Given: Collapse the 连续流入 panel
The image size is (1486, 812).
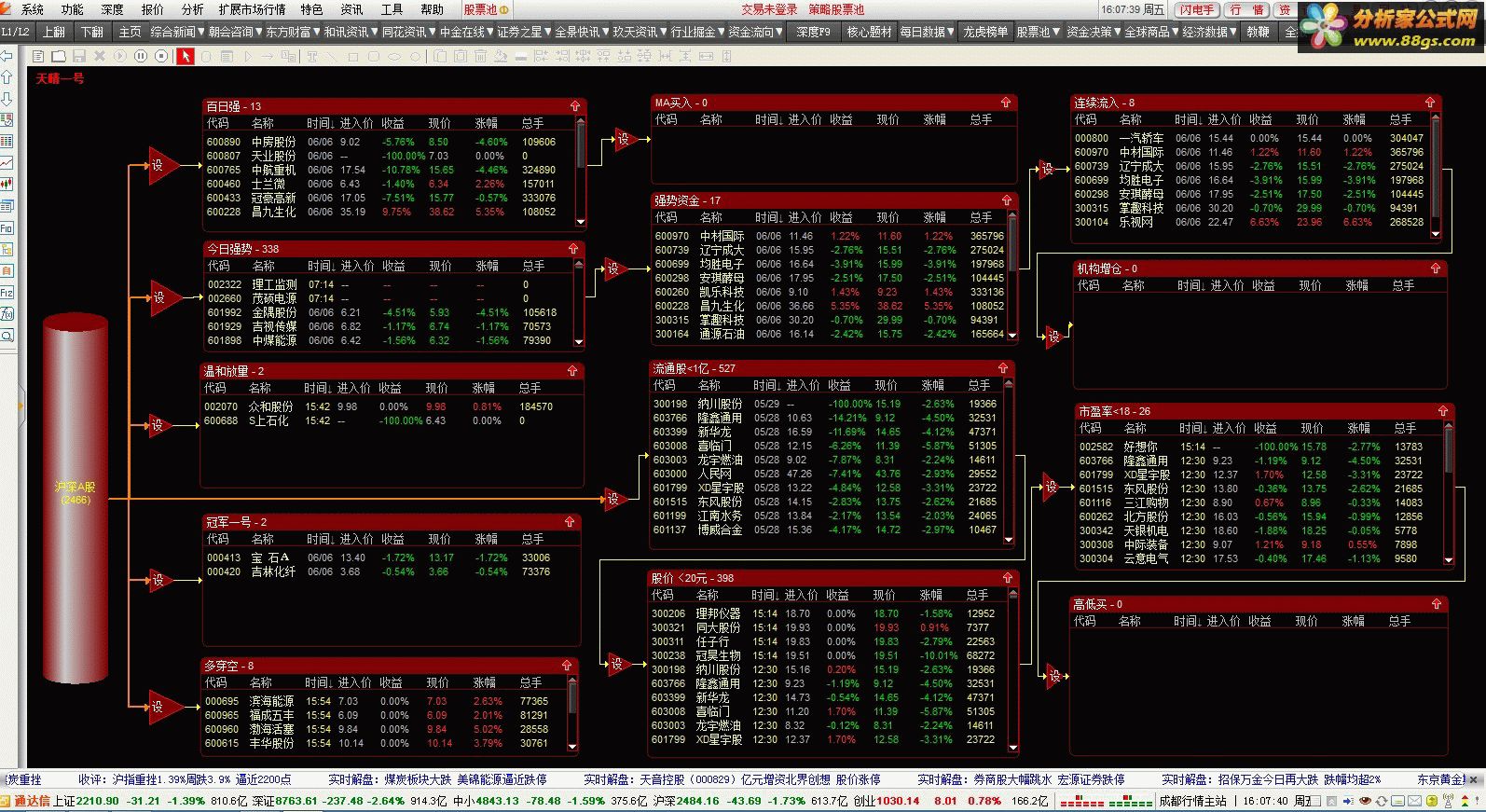Looking at the screenshot, I should point(1430,103).
